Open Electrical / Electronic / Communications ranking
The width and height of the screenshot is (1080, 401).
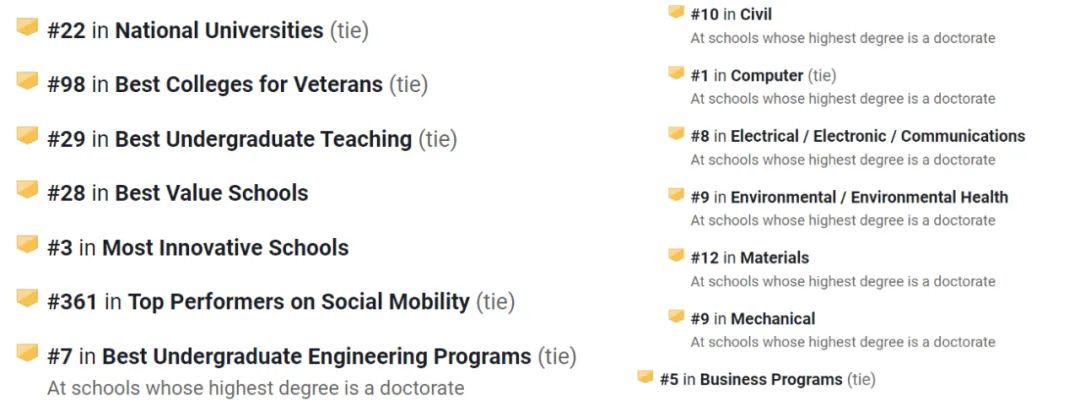coord(878,136)
